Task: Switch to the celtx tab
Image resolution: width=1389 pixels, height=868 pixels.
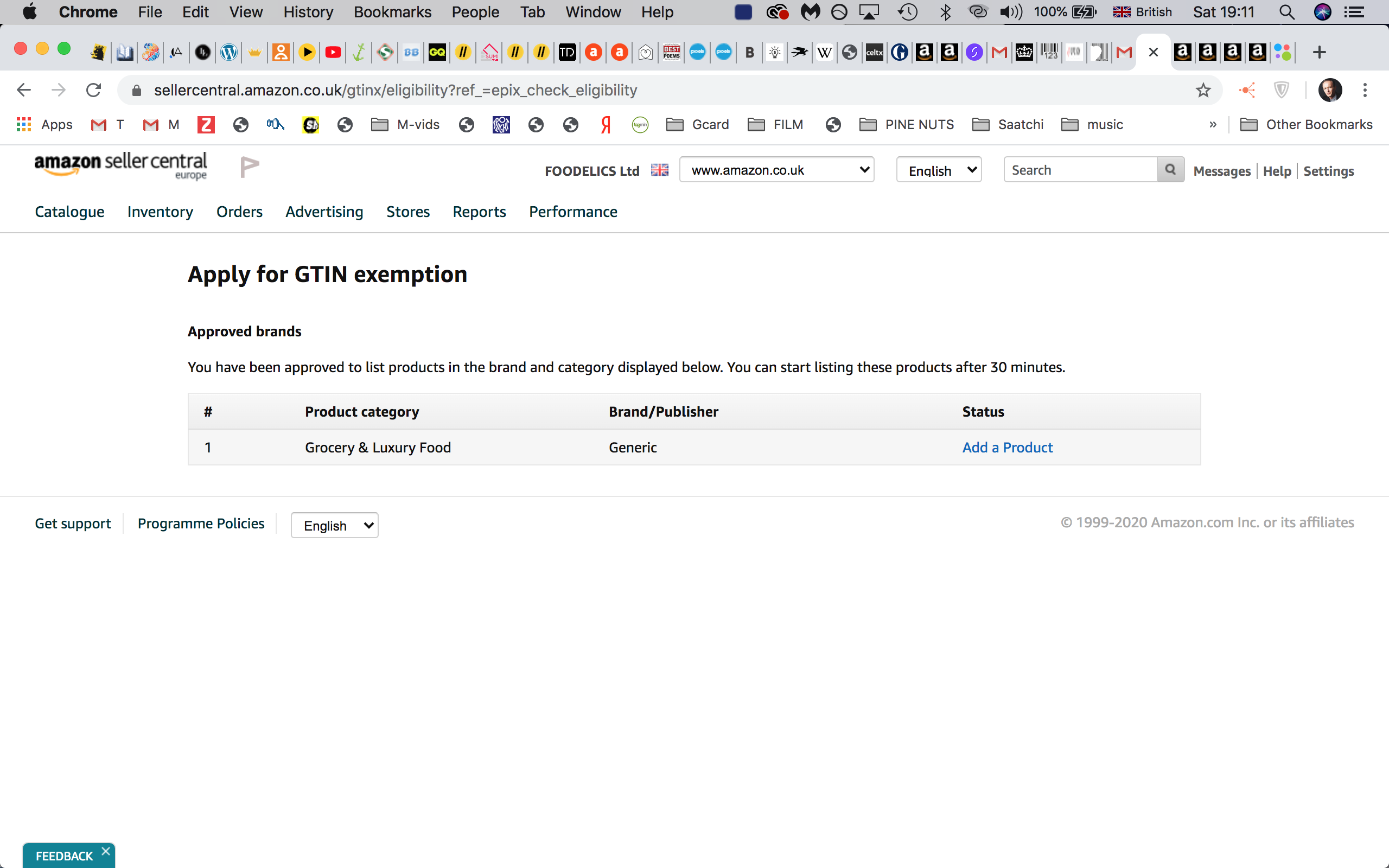Action: click(x=874, y=52)
